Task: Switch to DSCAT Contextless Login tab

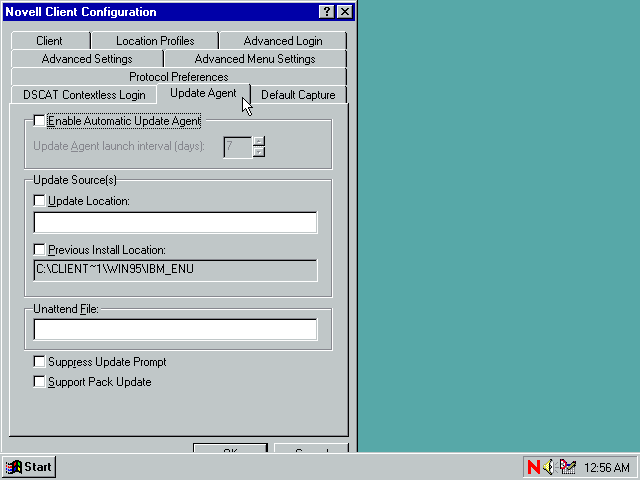Action: [84, 95]
